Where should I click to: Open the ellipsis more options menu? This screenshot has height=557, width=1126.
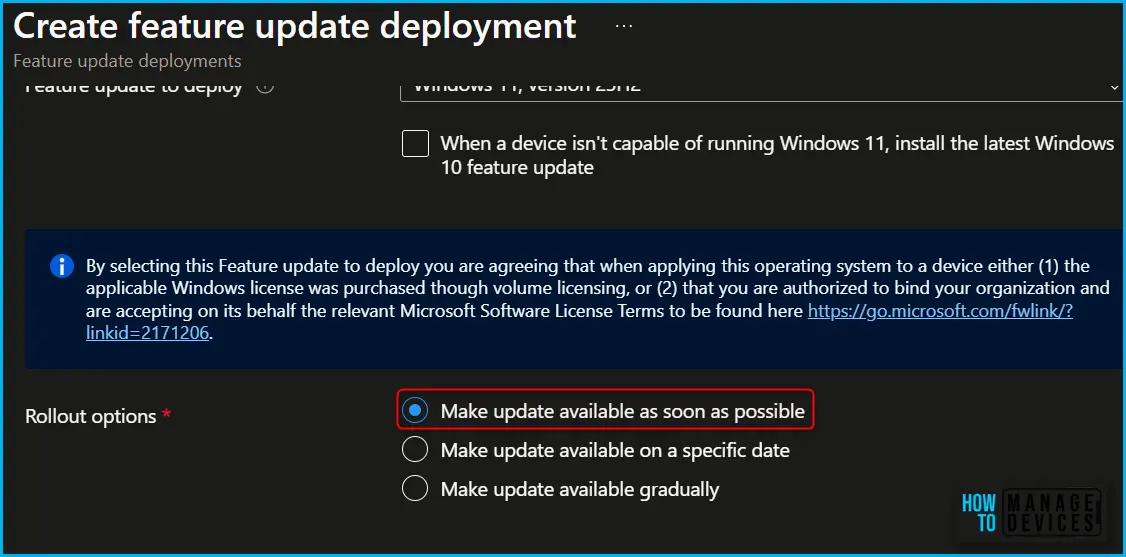624,26
